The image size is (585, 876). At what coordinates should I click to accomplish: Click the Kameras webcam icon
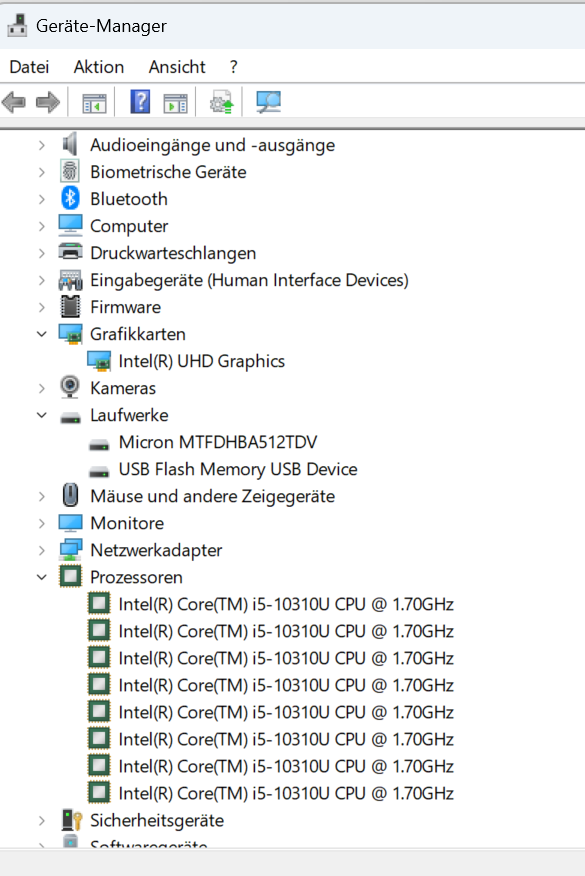(x=70, y=387)
